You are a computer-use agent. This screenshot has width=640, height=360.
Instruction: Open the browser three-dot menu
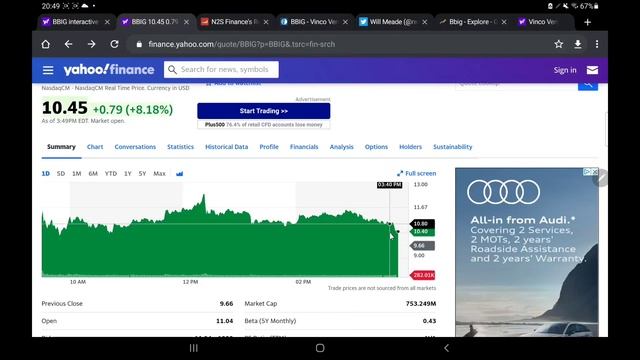click(x=597, y=44)
